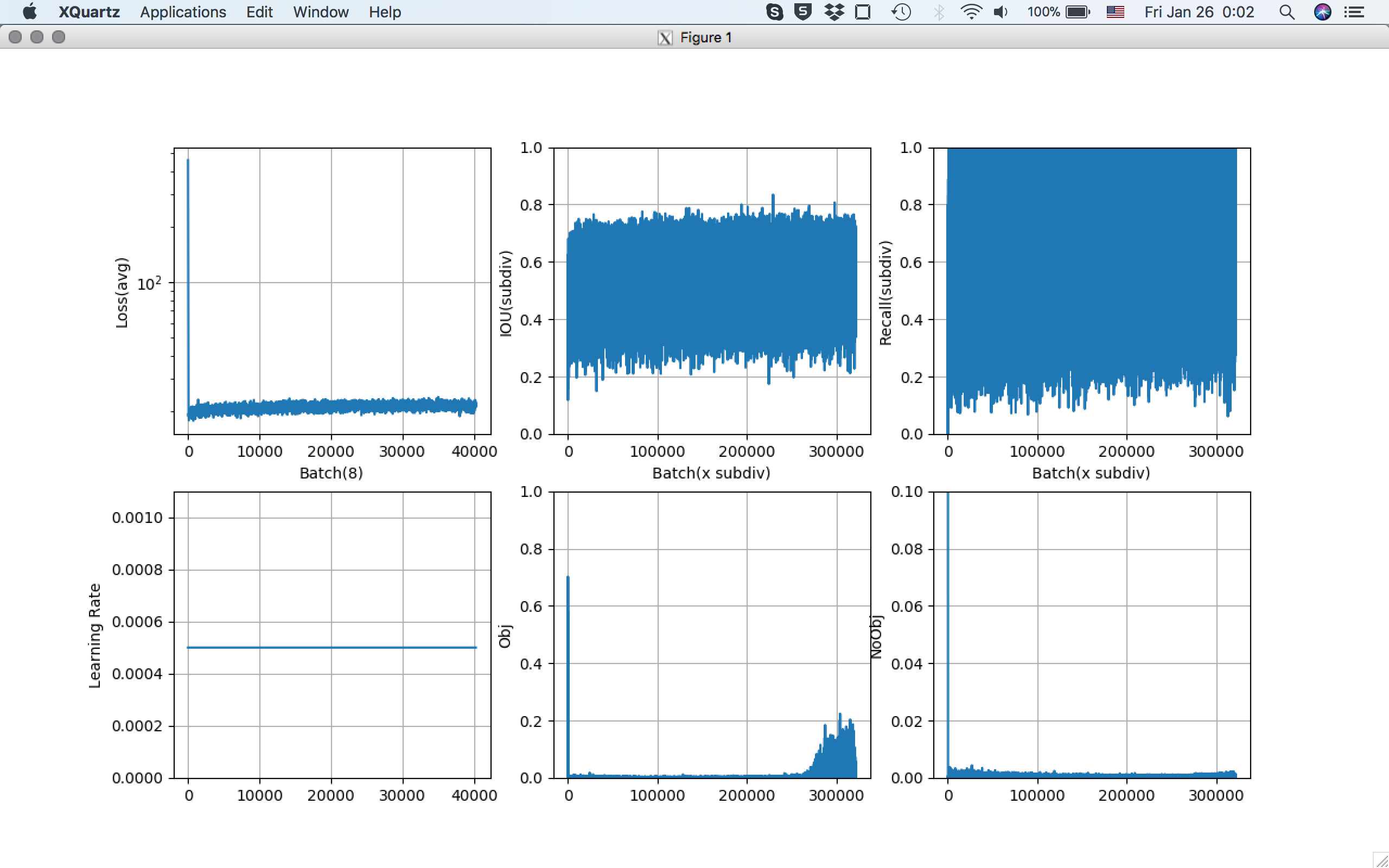Click the 0.10 tick on the NoObj axis

click(x=907, y=492)
